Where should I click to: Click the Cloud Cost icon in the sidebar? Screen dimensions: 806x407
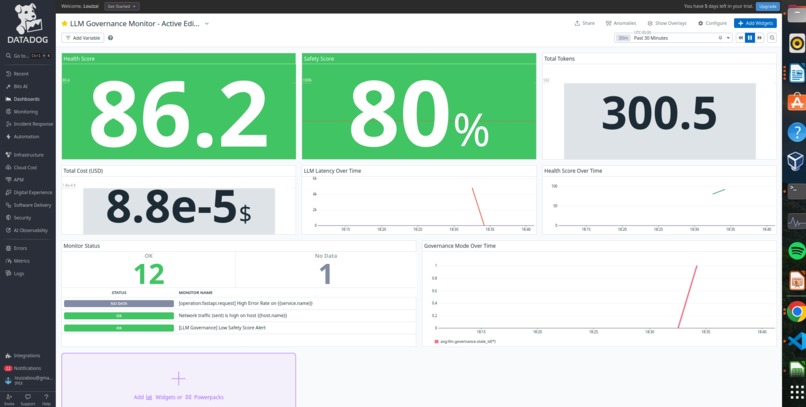point(8,168)
